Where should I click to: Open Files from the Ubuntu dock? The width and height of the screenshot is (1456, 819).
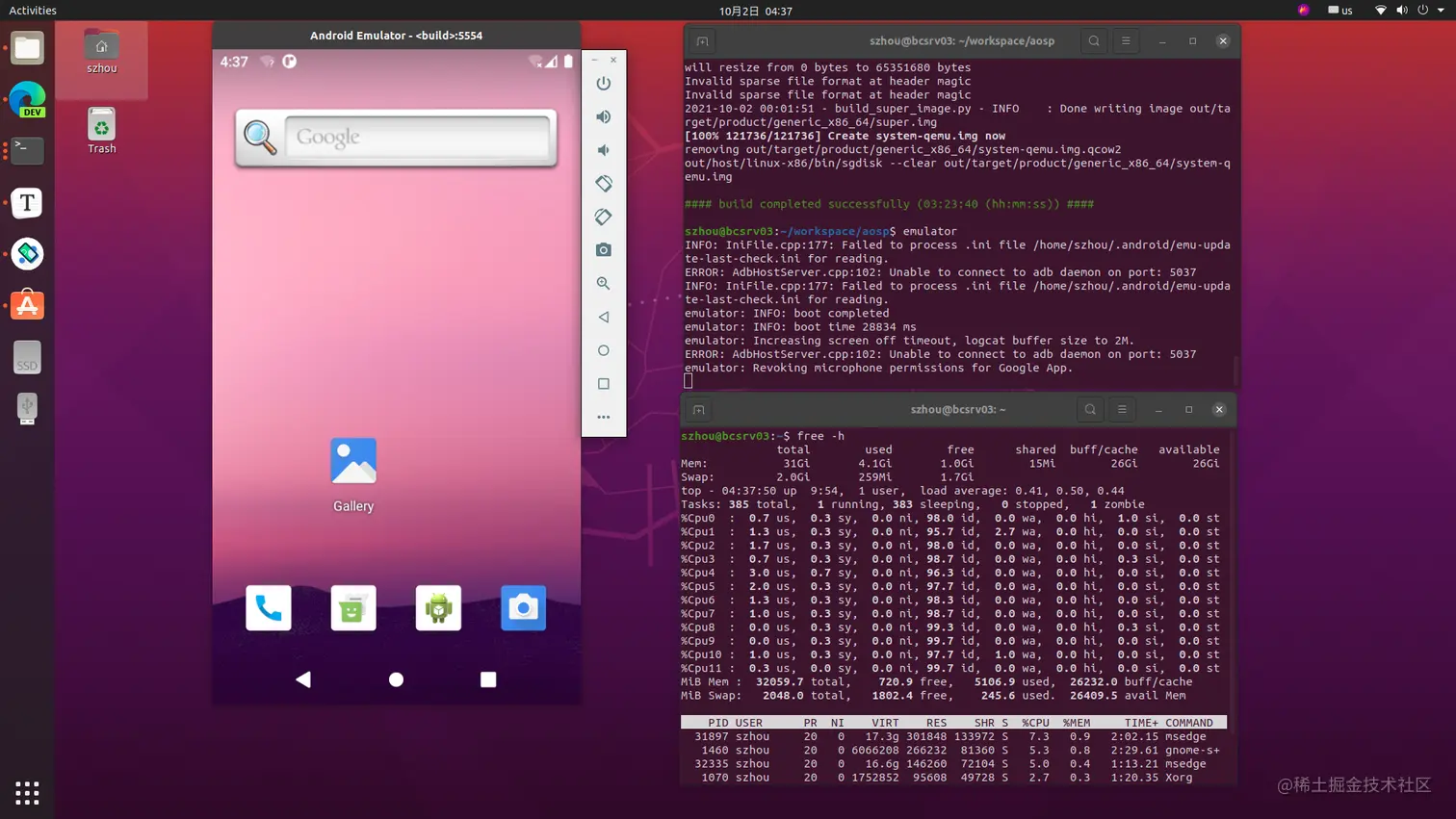(x=27, y=48)
